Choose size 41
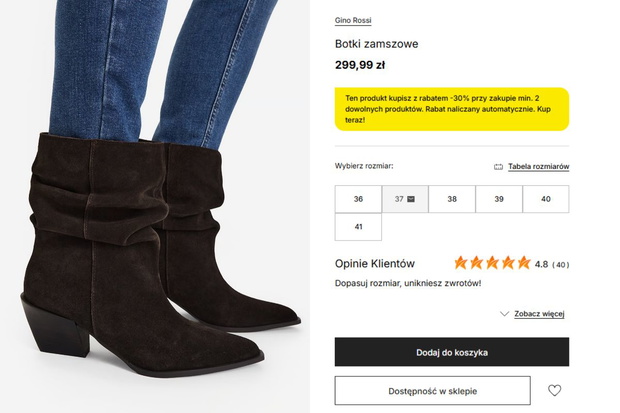This screenshot has height=413, width=620. [x=358, y=227]
